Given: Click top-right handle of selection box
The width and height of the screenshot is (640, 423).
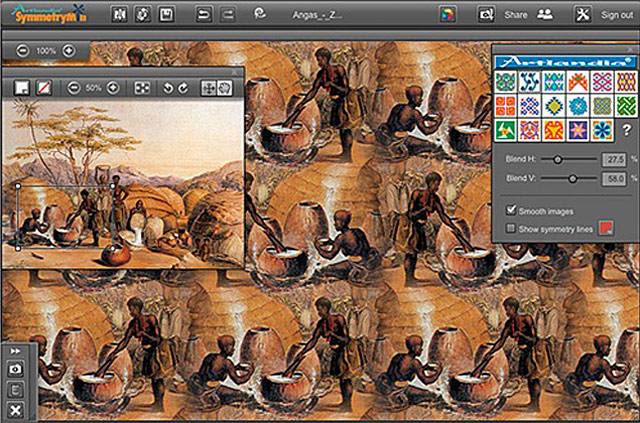Looking at the screenshot, I should (113, 186).
